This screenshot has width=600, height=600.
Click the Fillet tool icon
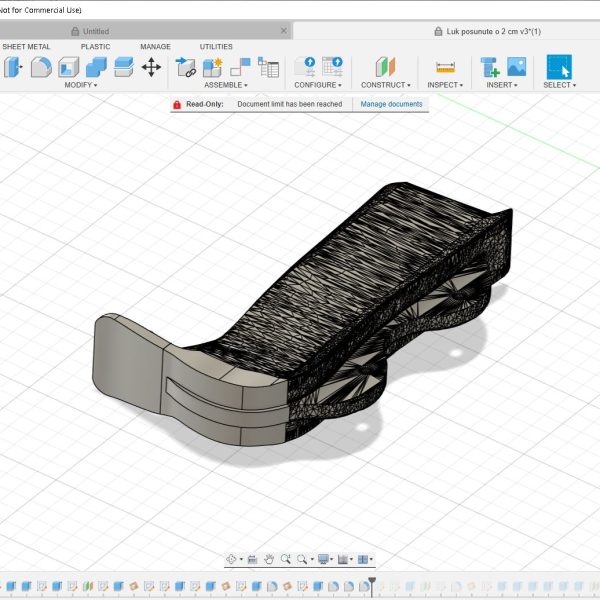point(41,67)
